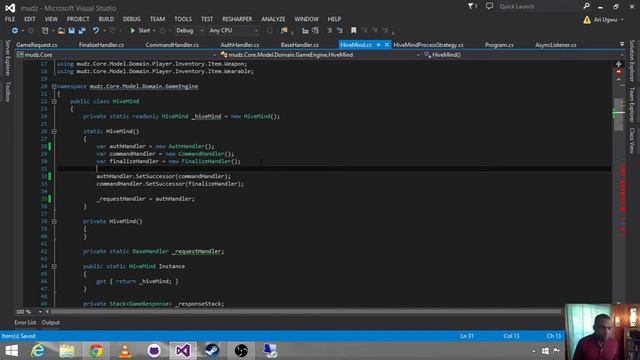Open the ANALYZE menu

[x=273, y=19]
